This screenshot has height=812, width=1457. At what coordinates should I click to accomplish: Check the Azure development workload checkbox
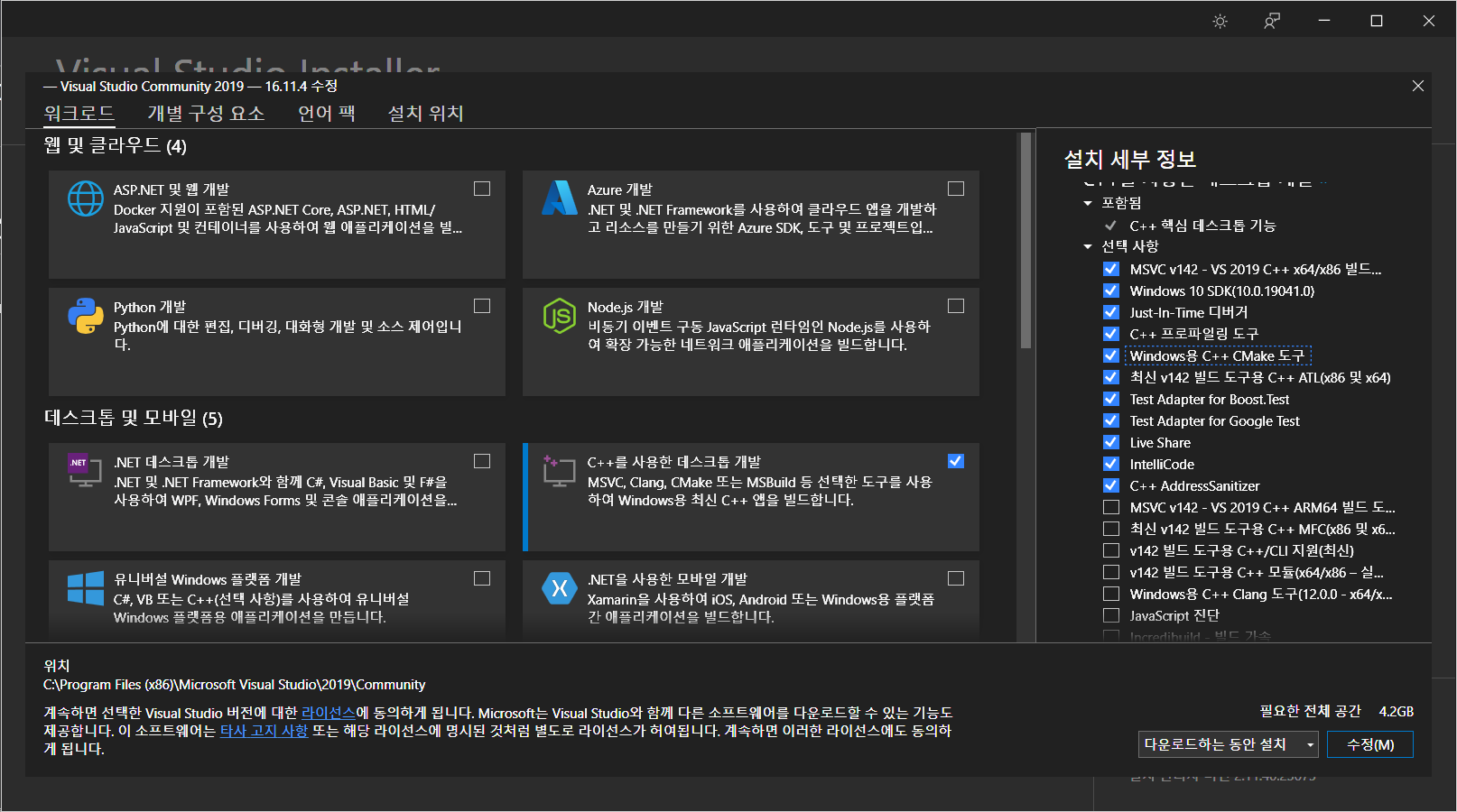pos(956,189)
